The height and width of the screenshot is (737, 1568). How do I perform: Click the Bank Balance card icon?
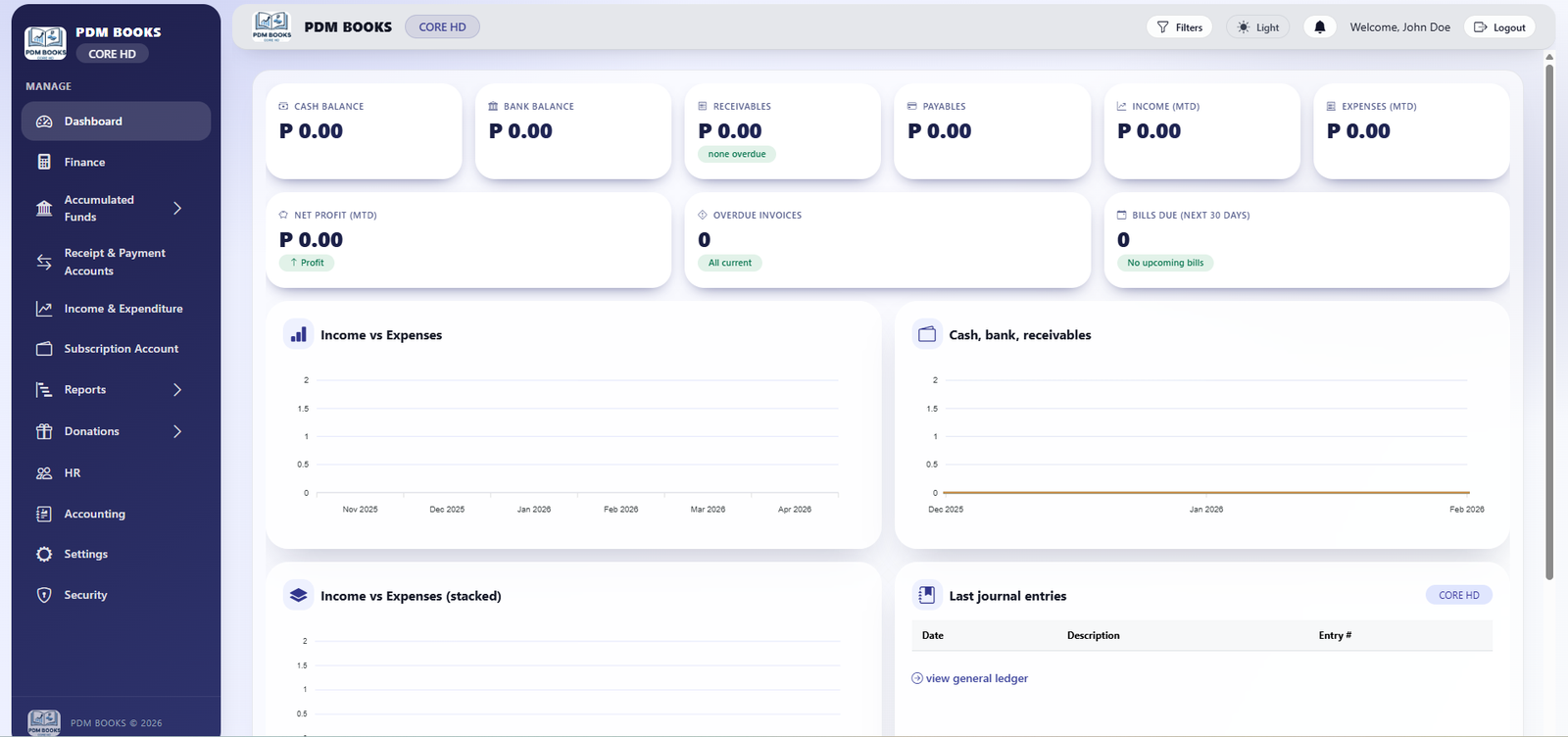[494, 106]
